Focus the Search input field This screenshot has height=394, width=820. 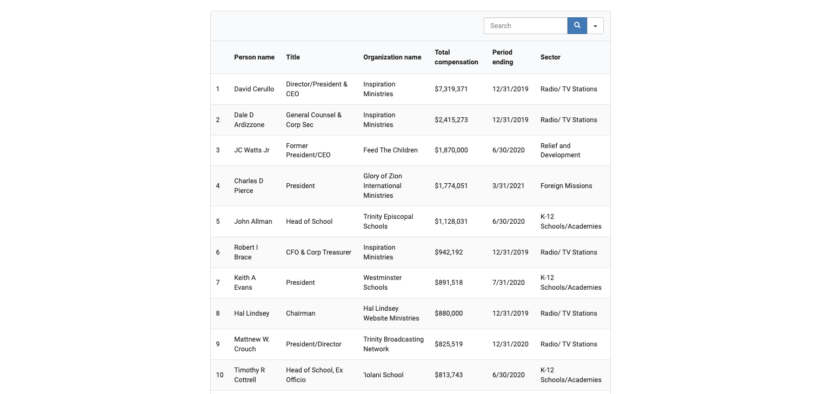[x=526, y=26]
